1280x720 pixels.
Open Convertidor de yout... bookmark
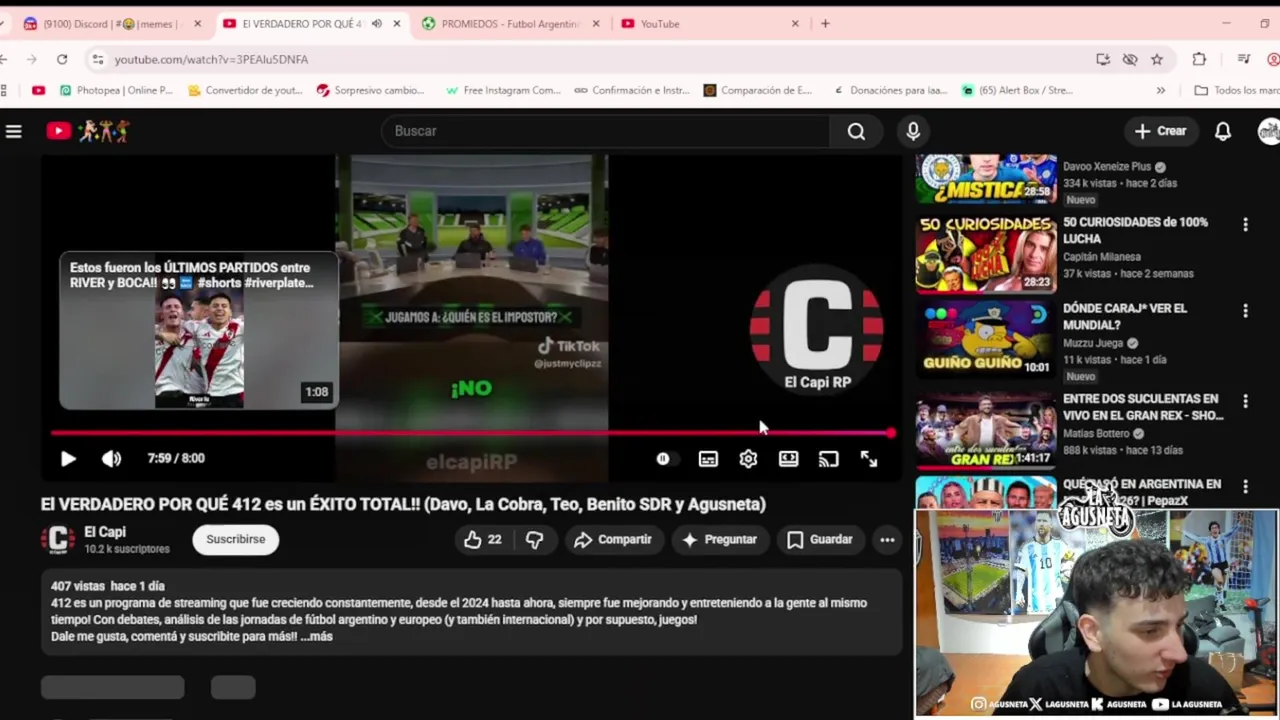[245, 90]
